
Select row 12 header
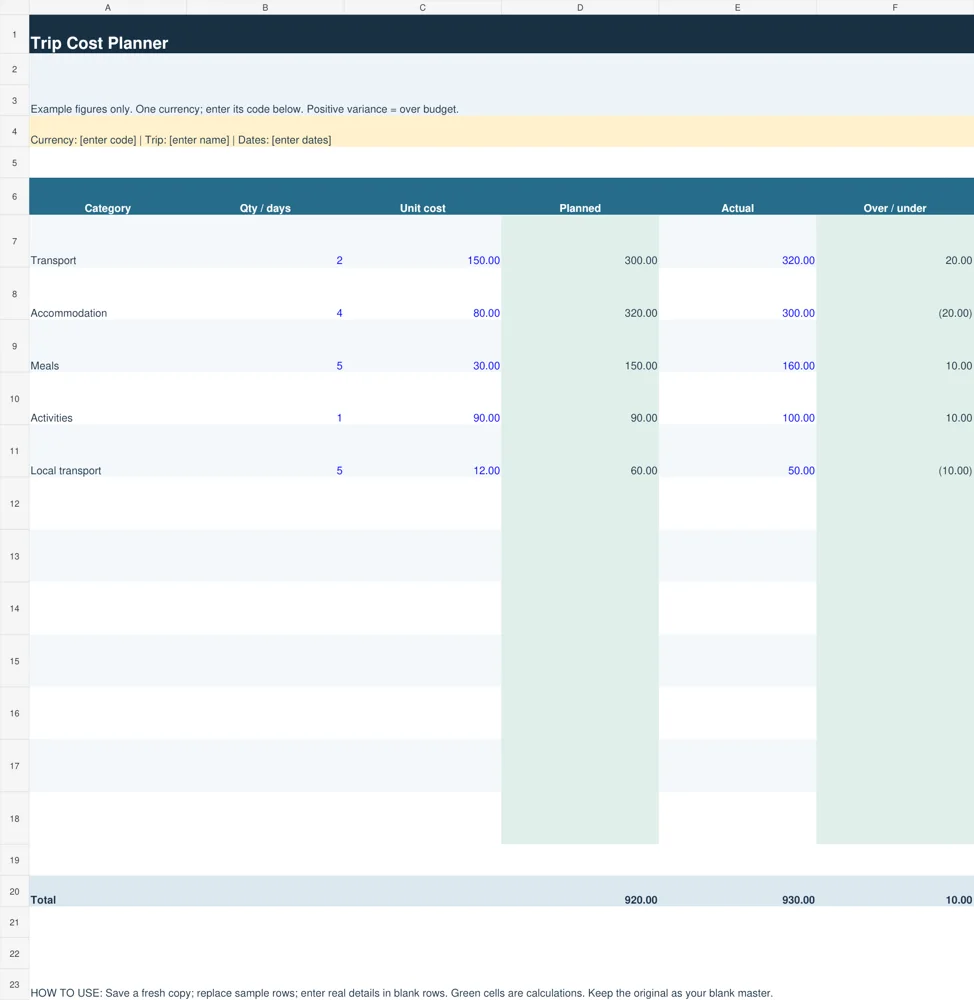(15, 504)
